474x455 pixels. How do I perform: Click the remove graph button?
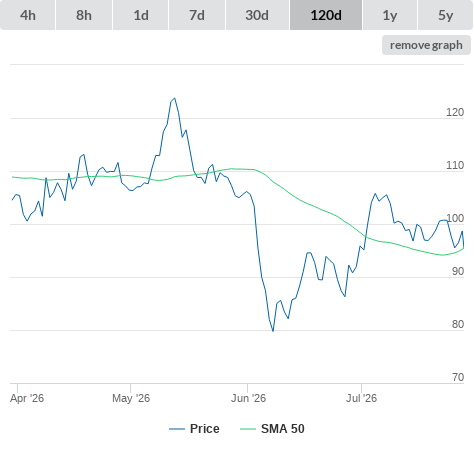pyautogui.click(x=426, y=45)
